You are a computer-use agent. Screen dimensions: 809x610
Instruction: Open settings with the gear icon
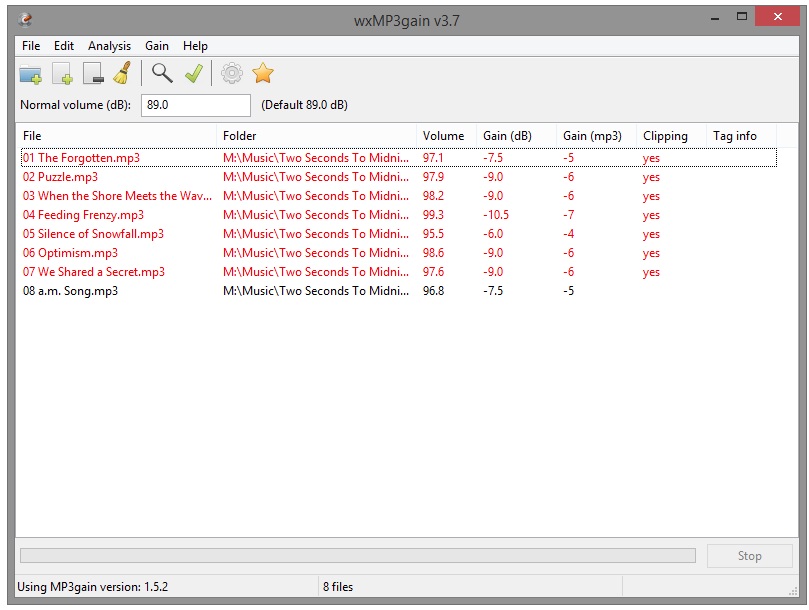pos(232,73)
